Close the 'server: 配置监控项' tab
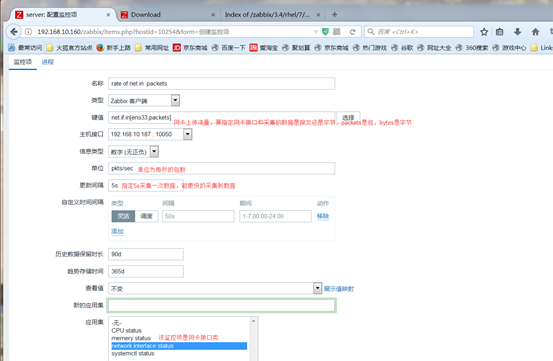 click(108, 15)
